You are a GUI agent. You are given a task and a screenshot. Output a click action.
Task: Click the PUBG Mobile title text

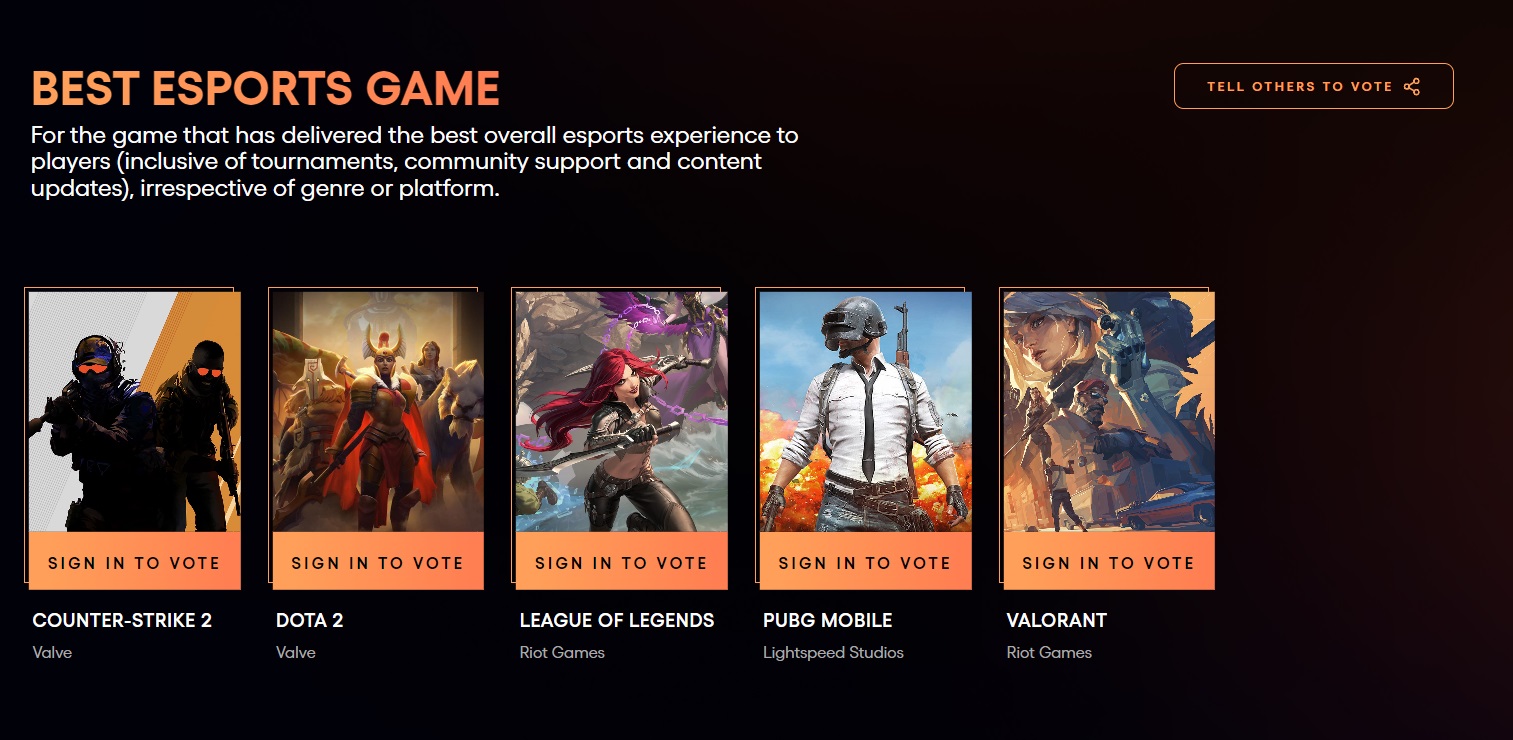(827, 620)
